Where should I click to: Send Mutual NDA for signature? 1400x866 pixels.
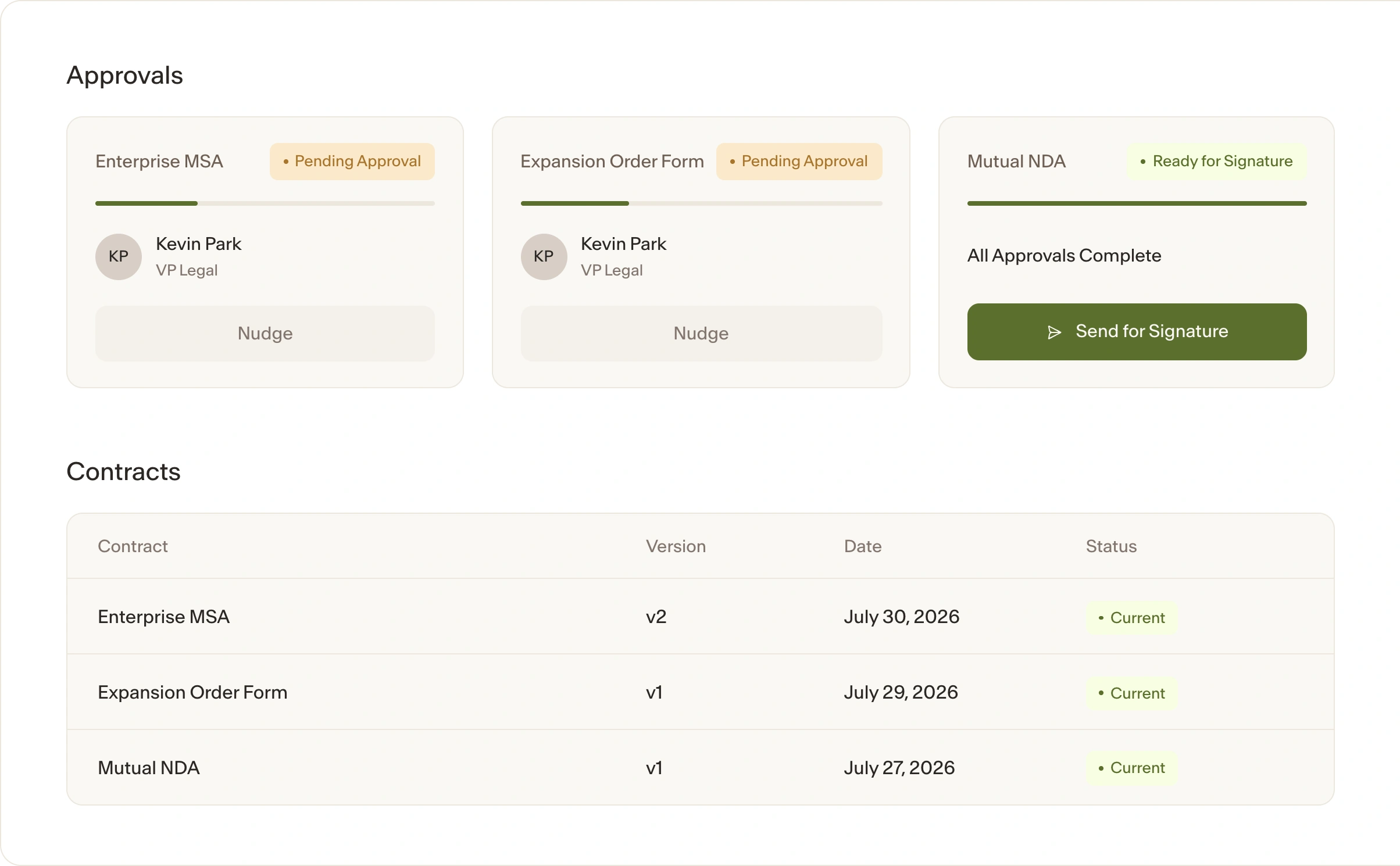(x=1137, y=331)
